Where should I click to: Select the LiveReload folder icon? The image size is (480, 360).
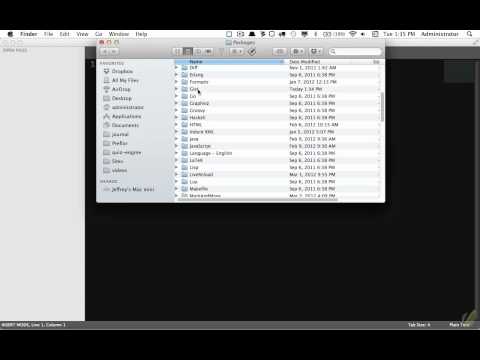click(x=185, y=175)
